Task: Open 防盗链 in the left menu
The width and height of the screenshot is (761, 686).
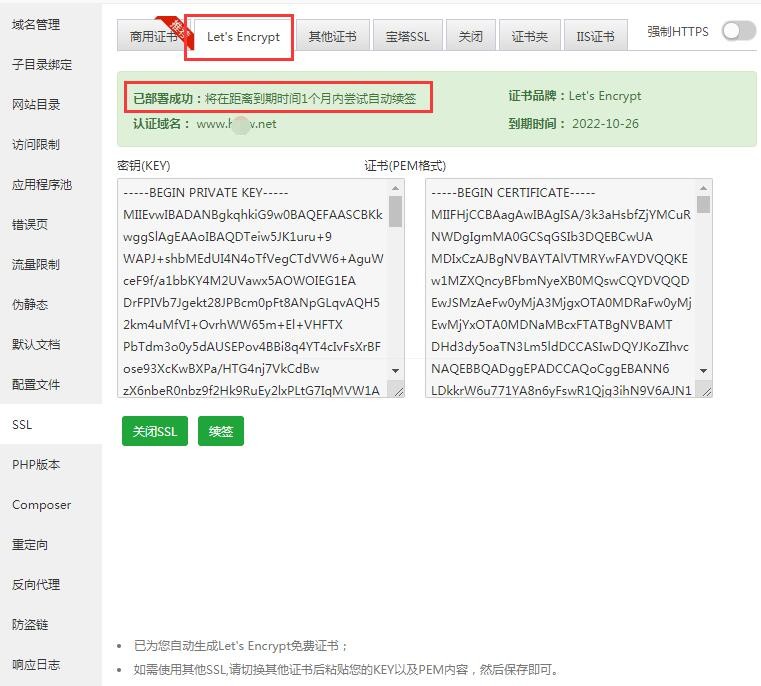Action: (x=30, y=624)
